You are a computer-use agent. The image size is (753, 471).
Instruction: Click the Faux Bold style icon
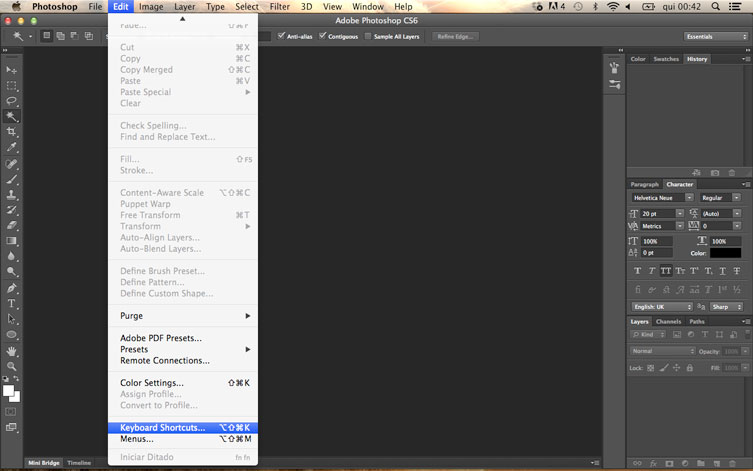tap(638, 271)
